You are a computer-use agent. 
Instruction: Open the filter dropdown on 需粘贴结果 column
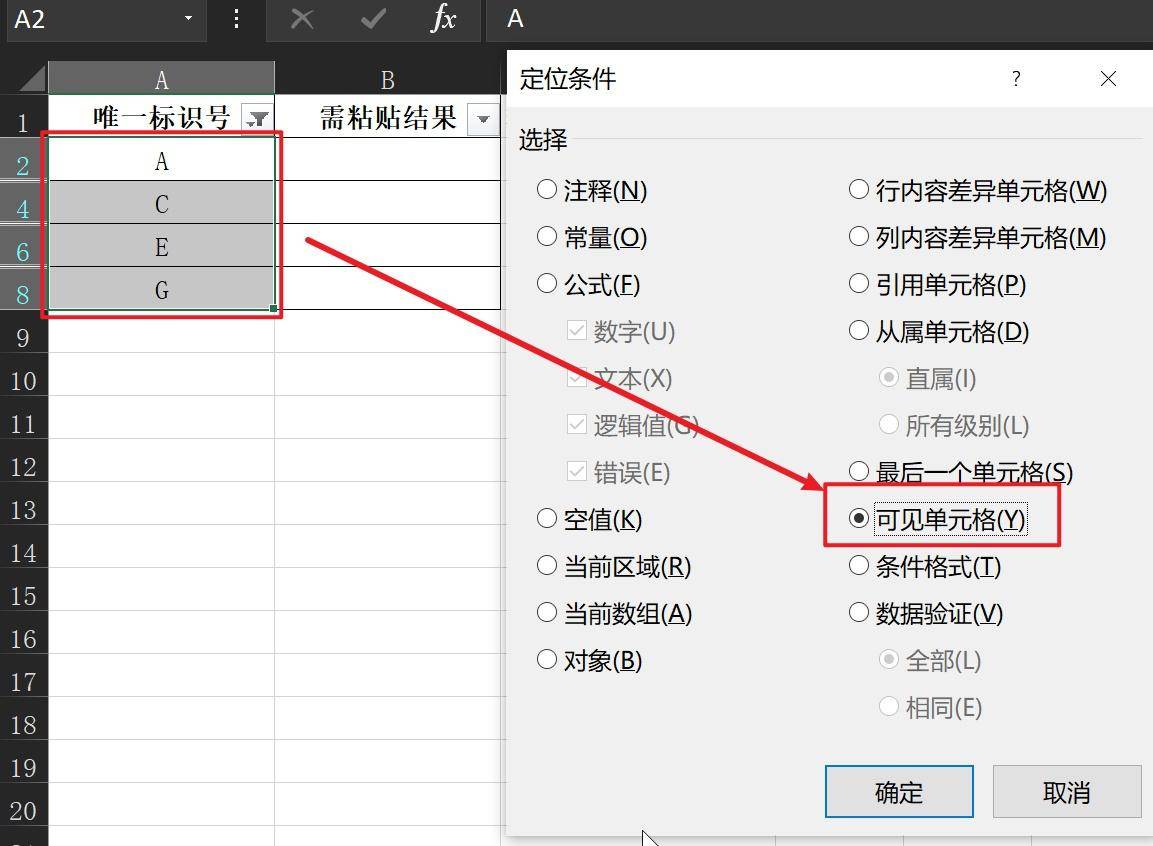pos(482,118)
